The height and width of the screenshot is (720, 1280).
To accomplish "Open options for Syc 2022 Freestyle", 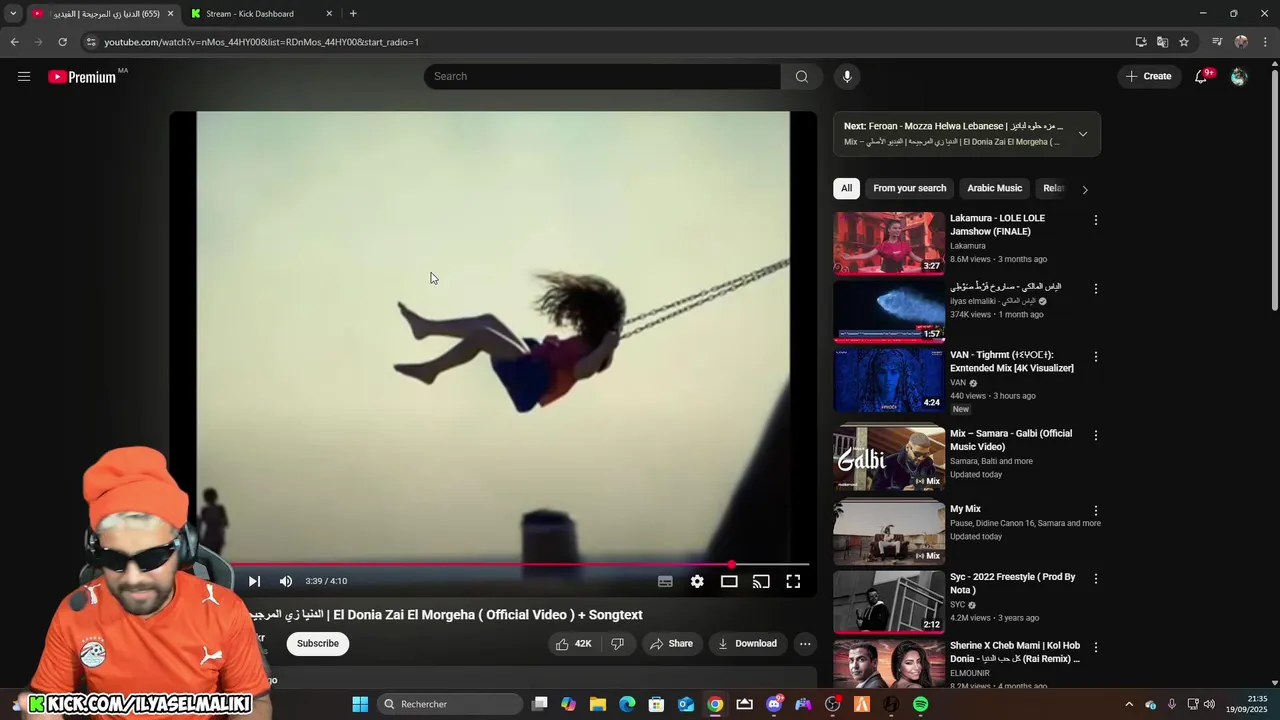I will (1096, 579).
